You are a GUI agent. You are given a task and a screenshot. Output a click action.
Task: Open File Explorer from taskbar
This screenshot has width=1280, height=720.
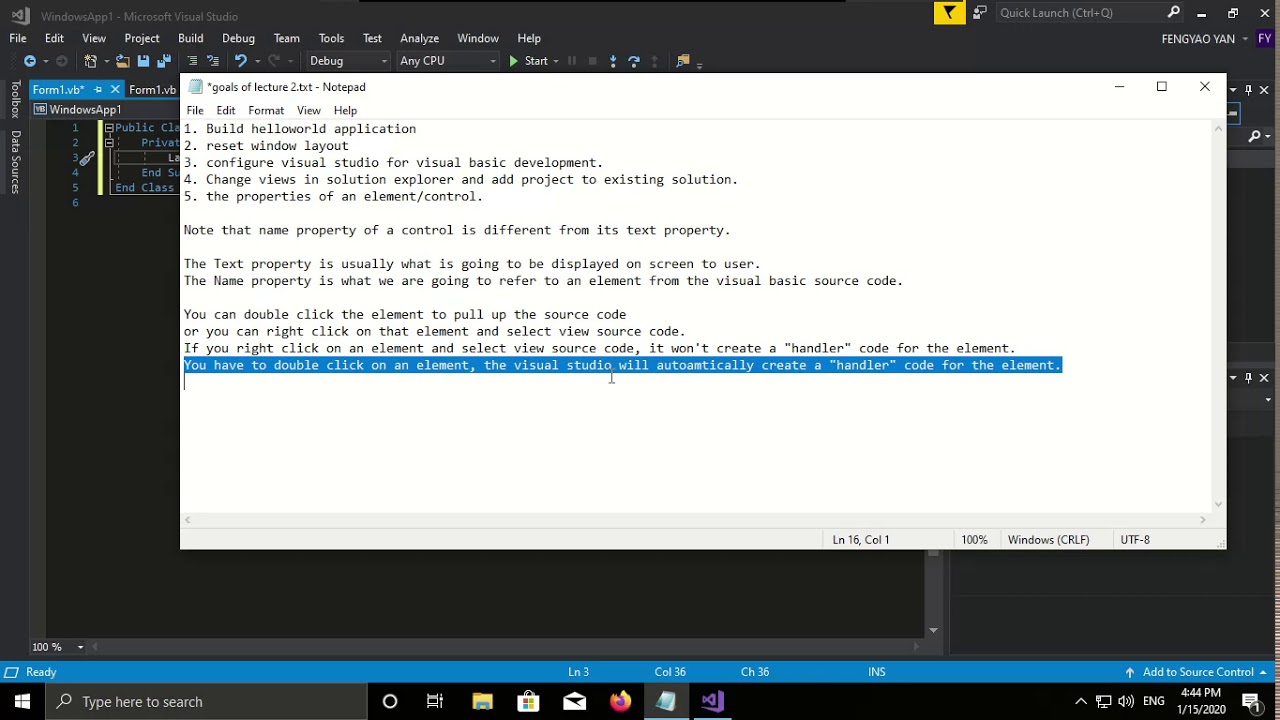click(482, 701)
